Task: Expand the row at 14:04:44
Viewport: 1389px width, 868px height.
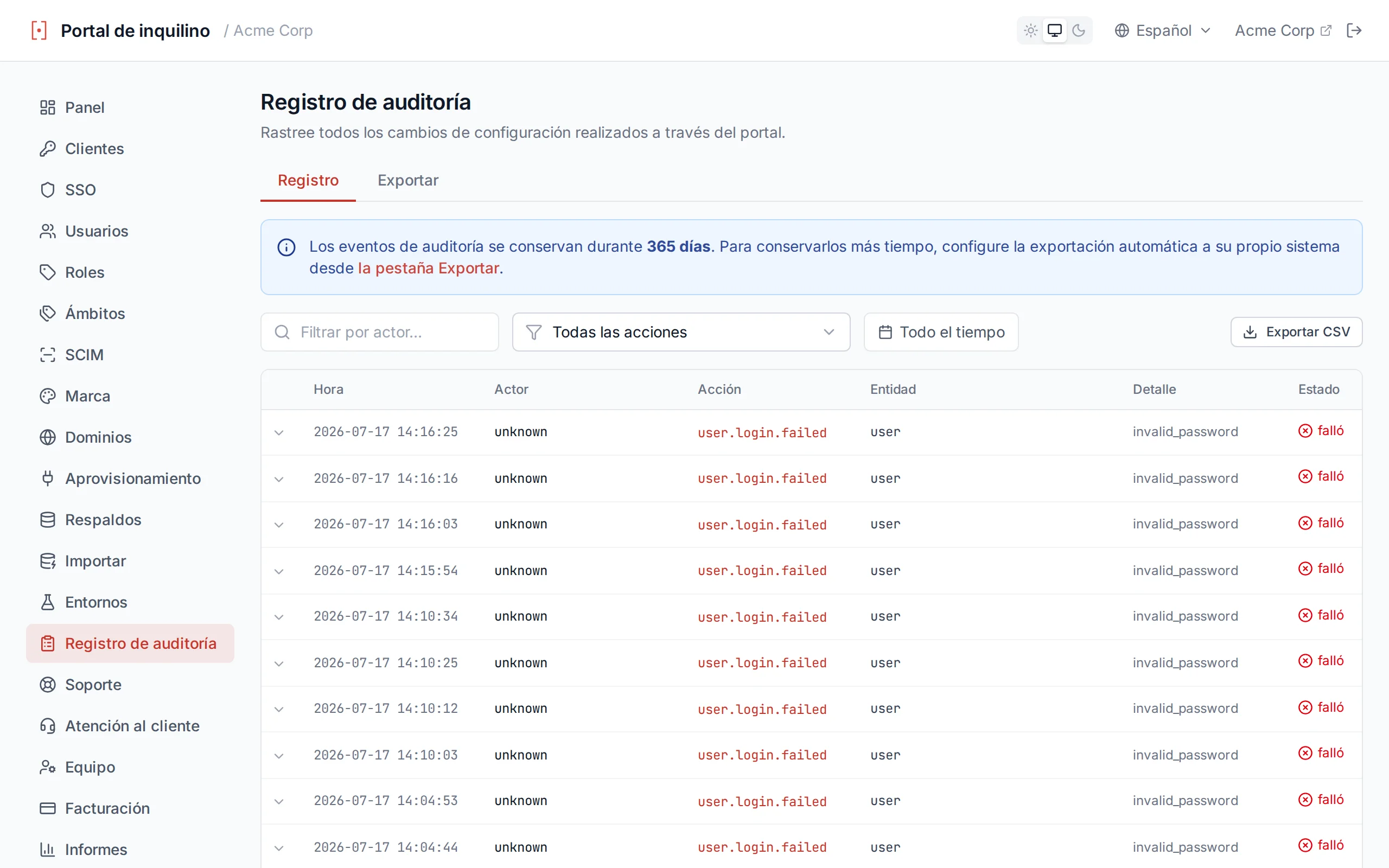Action: pyautogui.click(x=279, y=848)
